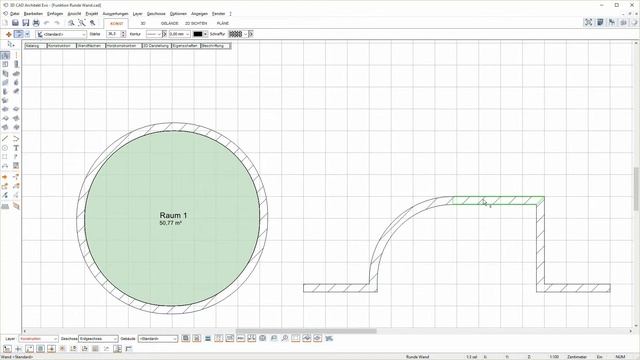Click the Stärke value field 36,5
This screenshot has height=360, width=640.
pyautogui.click(x=113, y=34)
